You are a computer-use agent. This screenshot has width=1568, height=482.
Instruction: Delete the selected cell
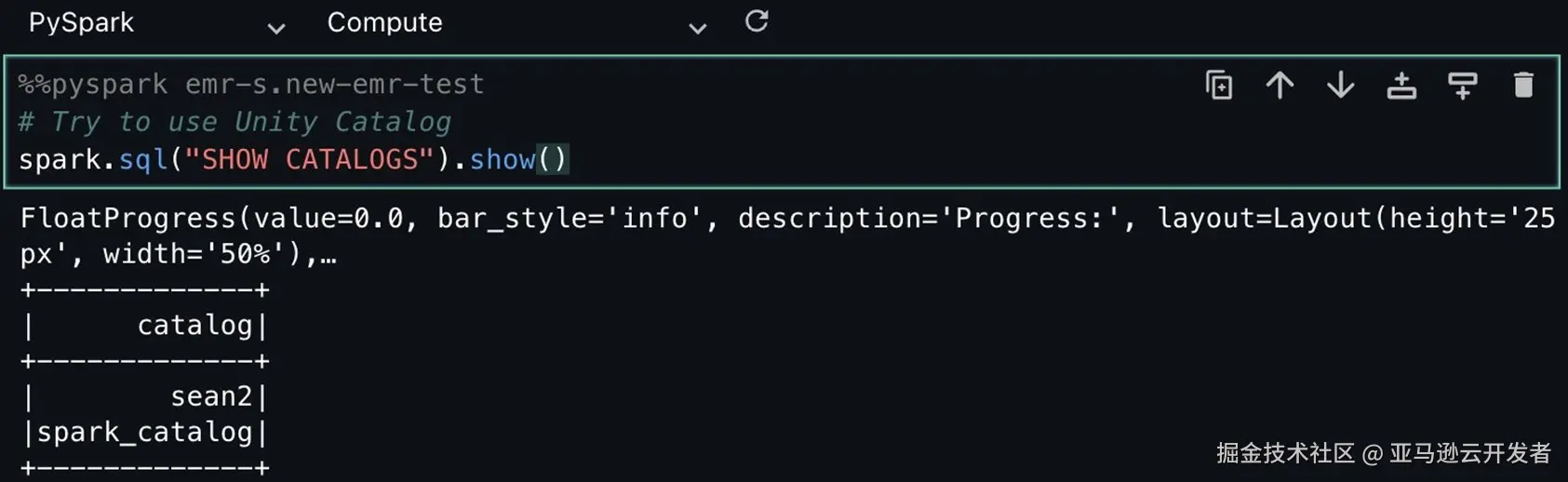(1523, 86)
